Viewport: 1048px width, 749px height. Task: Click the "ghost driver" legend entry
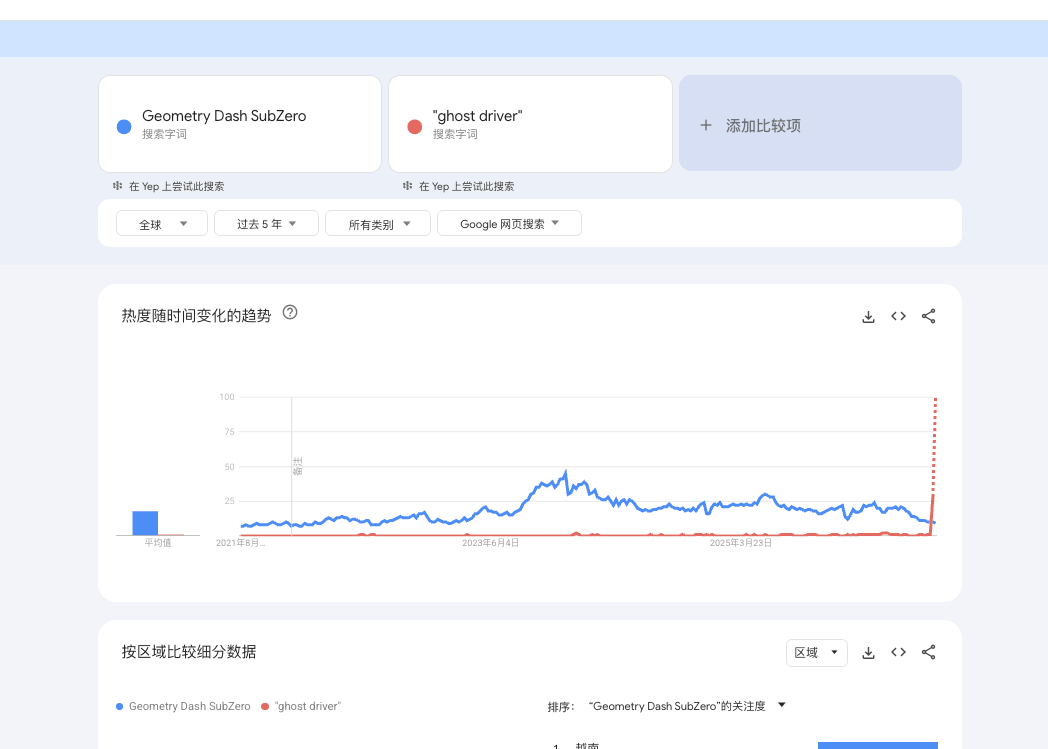[301, 706]
